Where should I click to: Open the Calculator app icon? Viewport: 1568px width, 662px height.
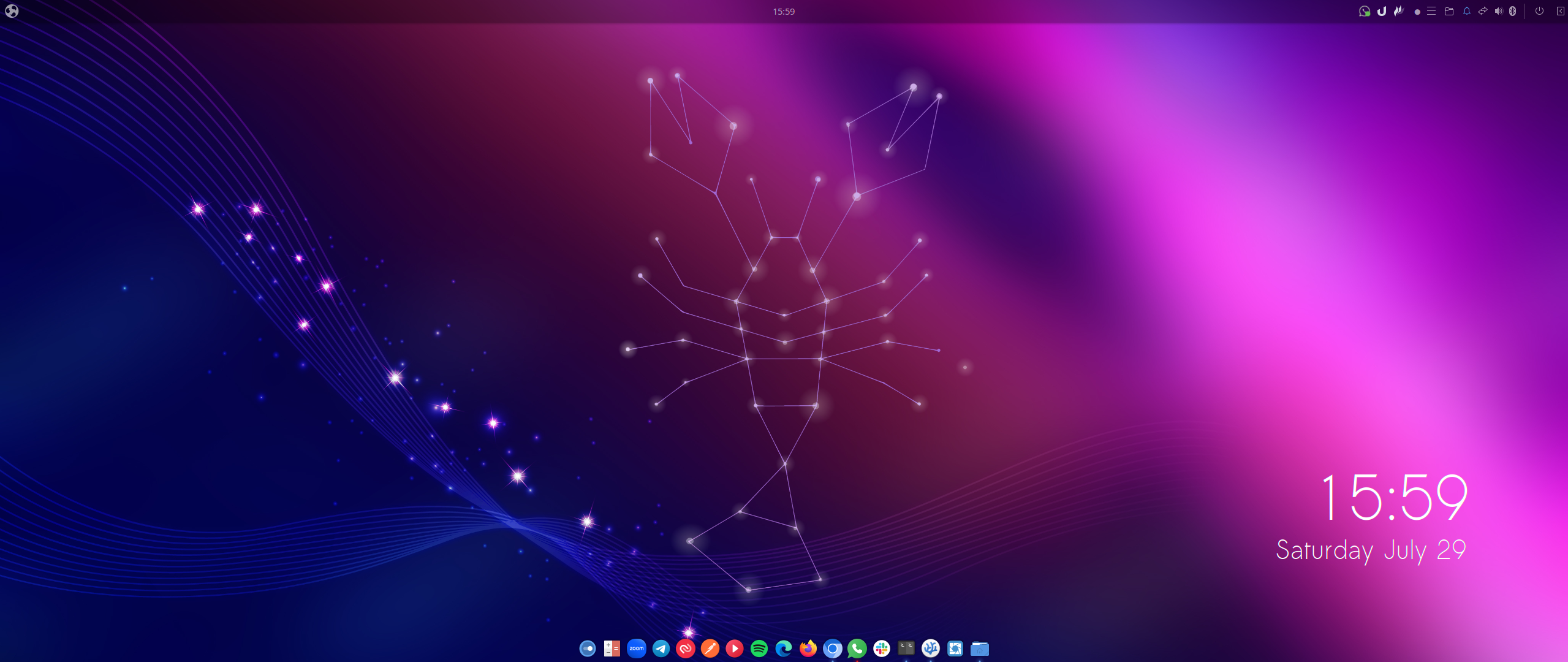coord(612,649)
